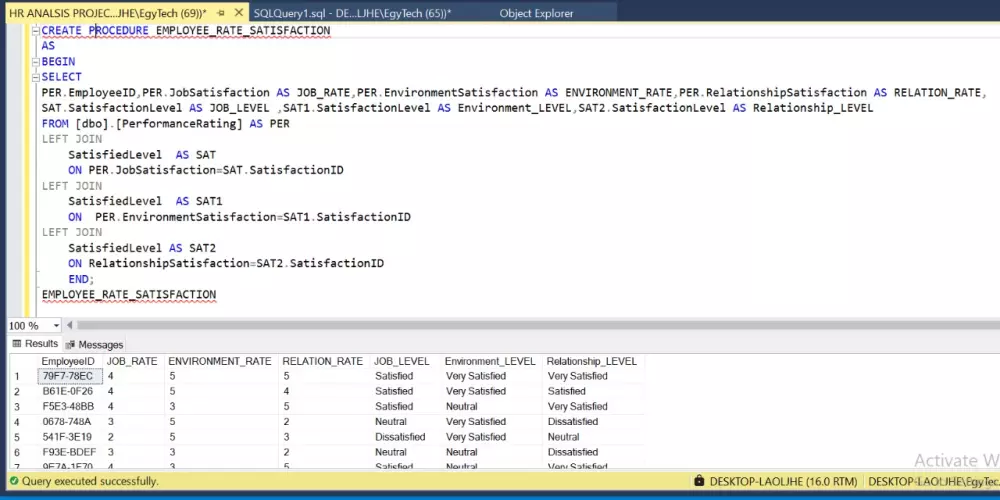
Task: Open the Object Explorer tab
Action: [536, 13]
